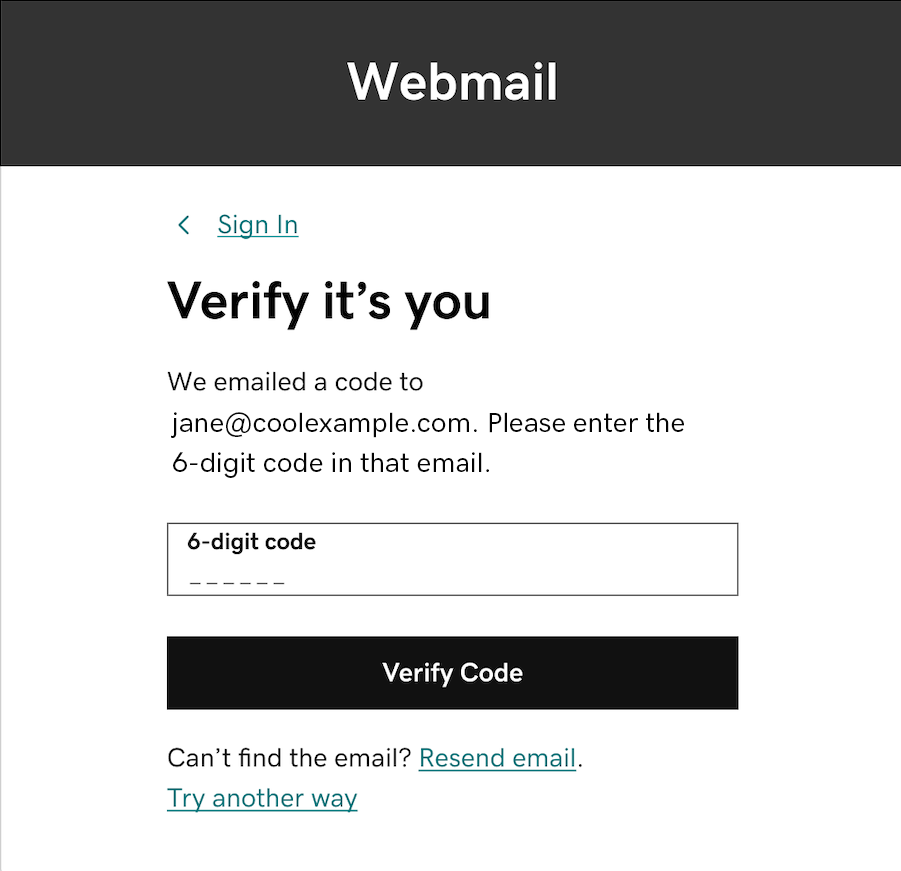The width and height of the screenshot is (901, 871).
Task: Click the Webmail header logo
Action: click(451, 83)
